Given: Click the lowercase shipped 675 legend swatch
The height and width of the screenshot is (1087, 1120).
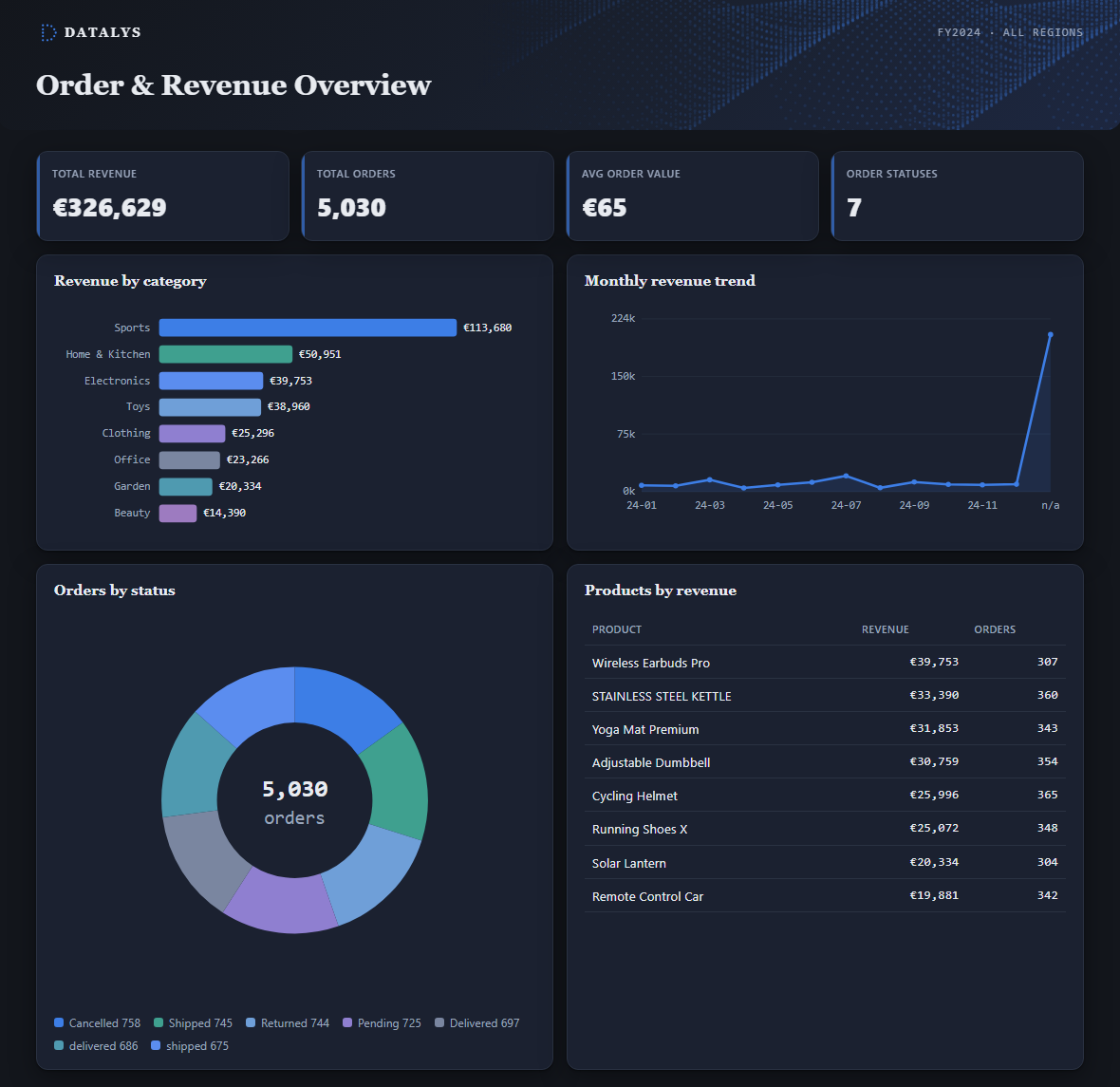Looking at the screenshot, I should [x=156, y=1045].
